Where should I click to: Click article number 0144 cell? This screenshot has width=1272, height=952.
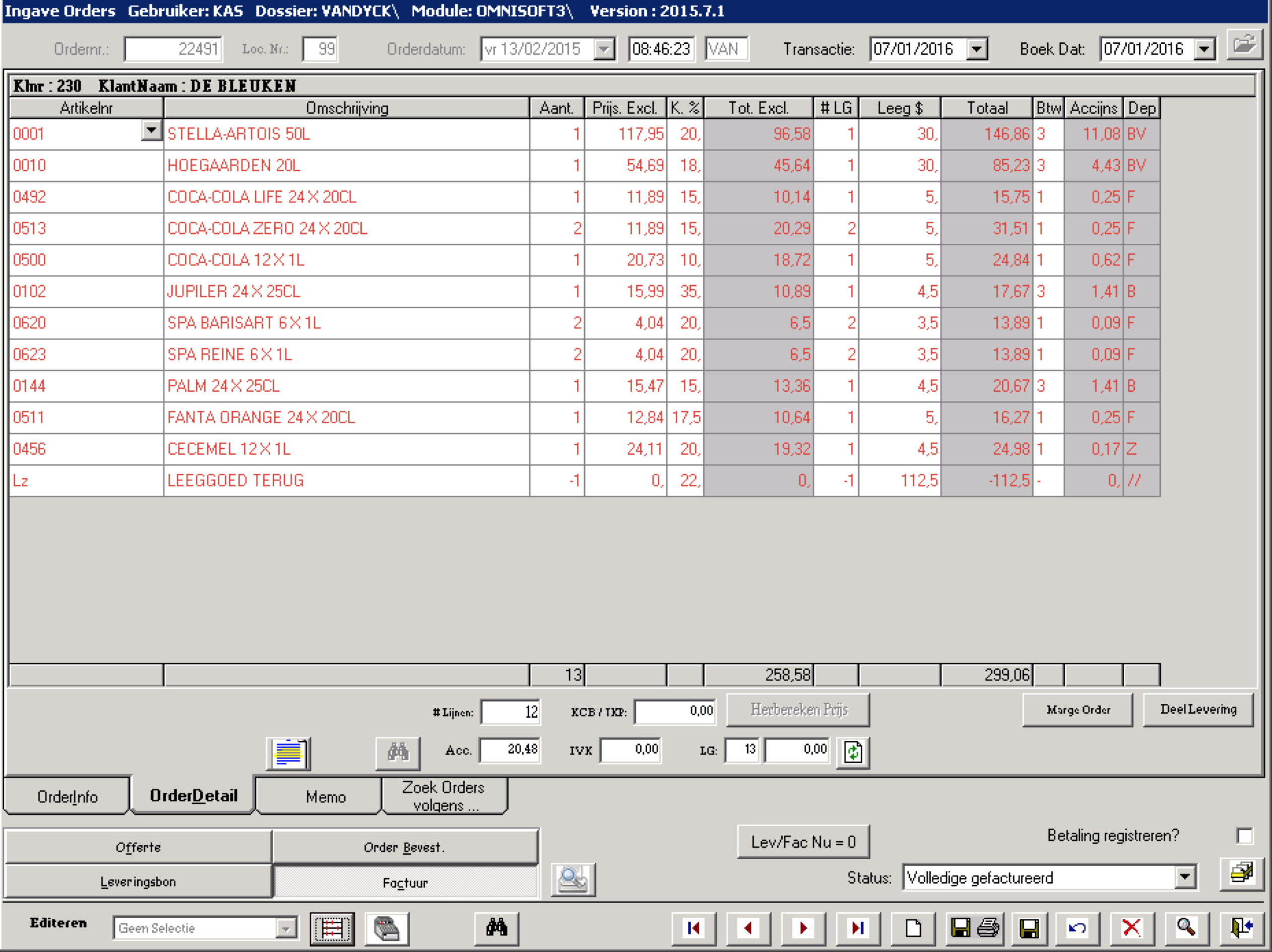click(86, 386)
